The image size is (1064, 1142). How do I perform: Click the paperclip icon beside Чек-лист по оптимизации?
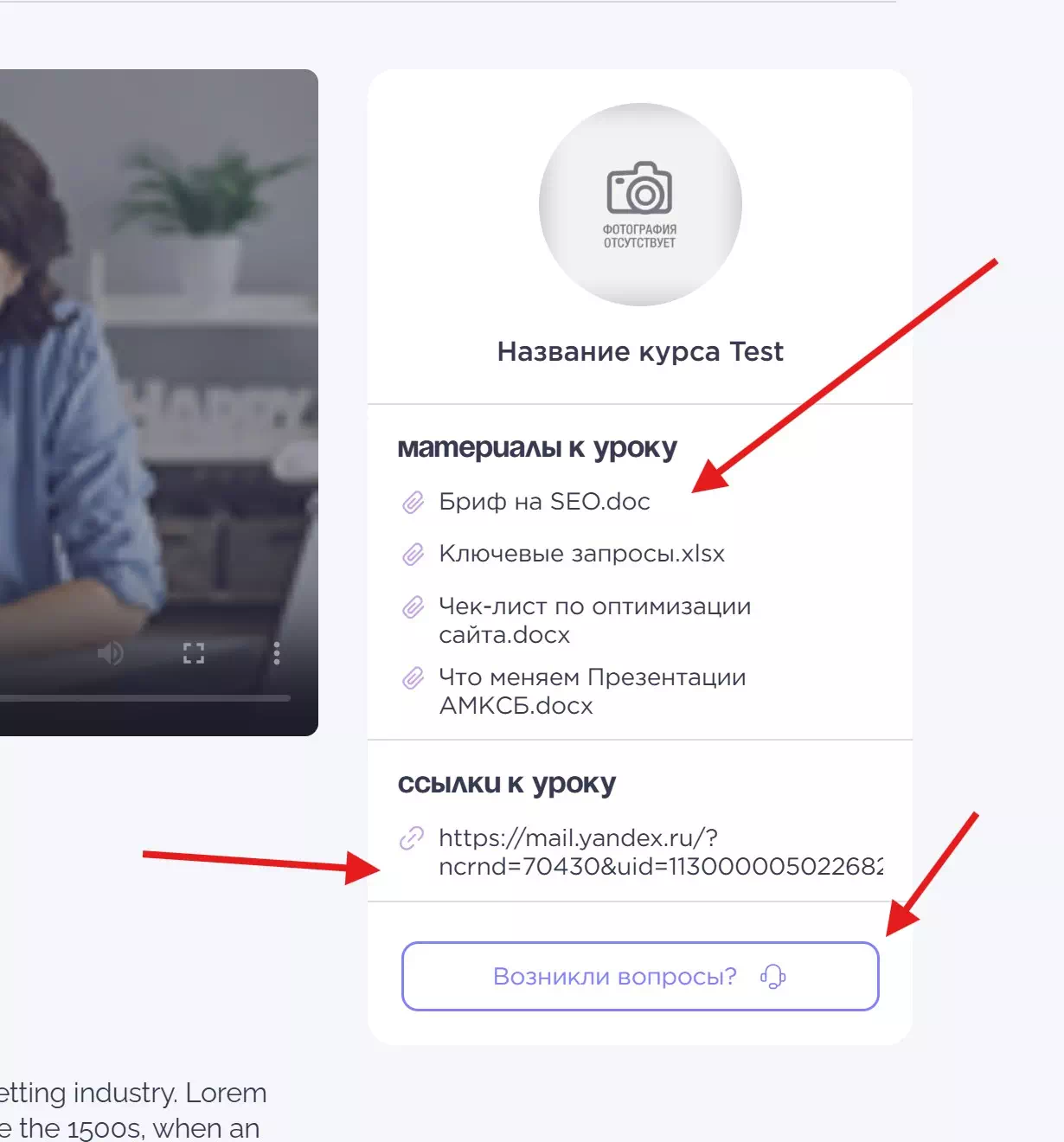coord(413,607)
